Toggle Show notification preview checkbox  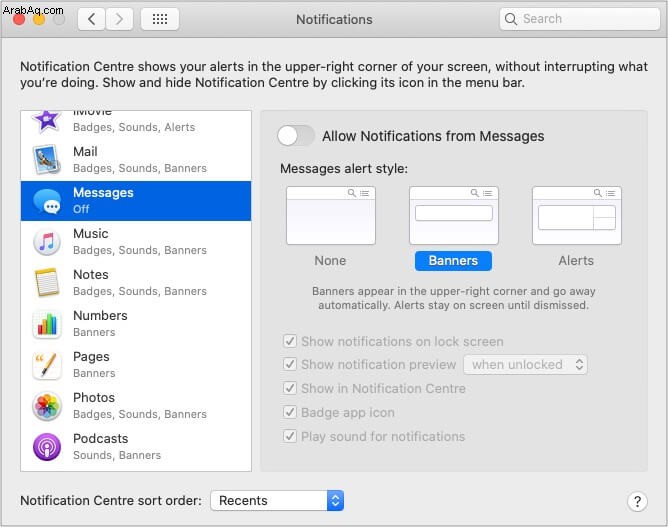point(290,364)
